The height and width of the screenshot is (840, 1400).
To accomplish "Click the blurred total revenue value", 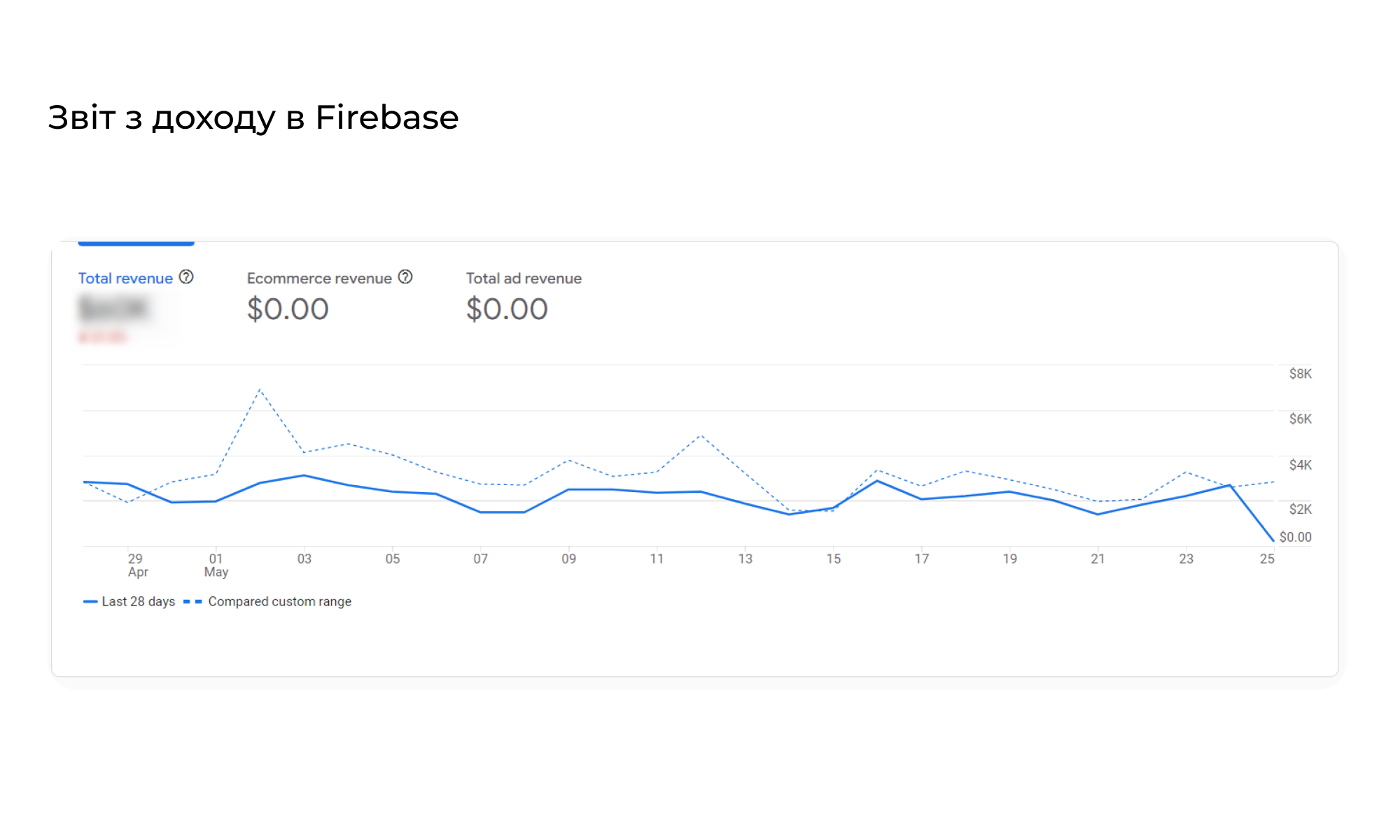I will 113,309.
